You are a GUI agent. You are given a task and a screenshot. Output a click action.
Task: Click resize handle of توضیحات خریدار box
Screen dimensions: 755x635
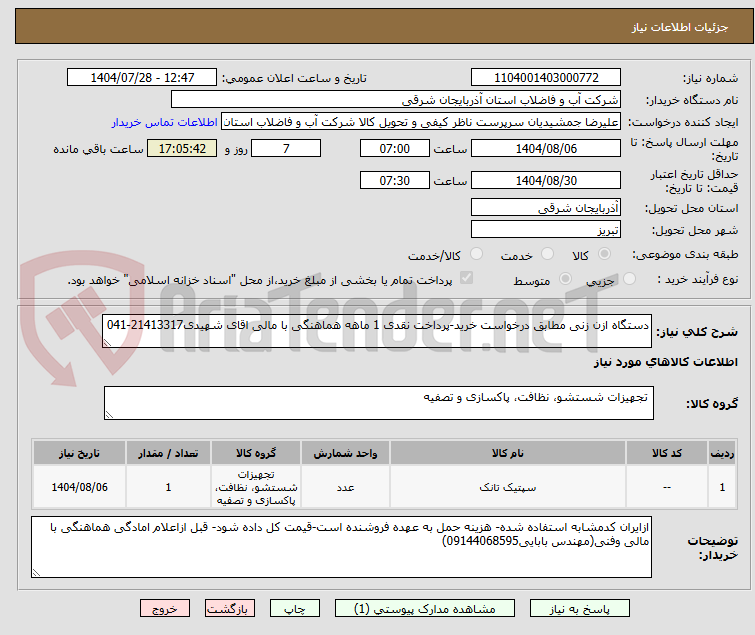click(37, 573)
